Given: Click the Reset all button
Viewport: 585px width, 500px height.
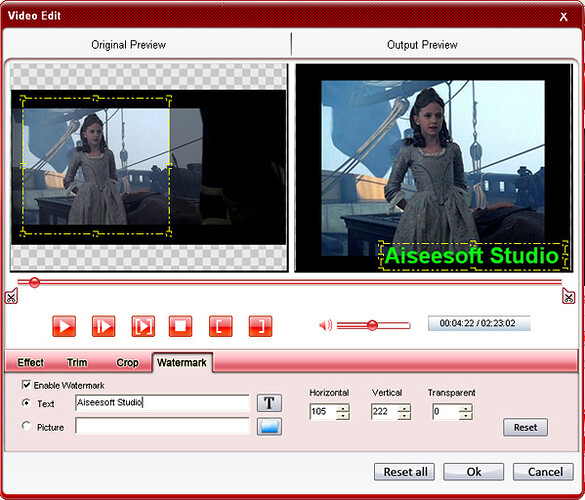Looking at the screenshot, I should pos(404,472).
